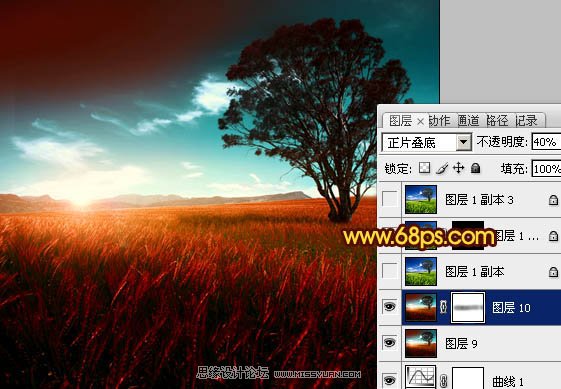The image size is (561, 389).
Task: Select the 图层 9 layer name
Action: point(461,344)
